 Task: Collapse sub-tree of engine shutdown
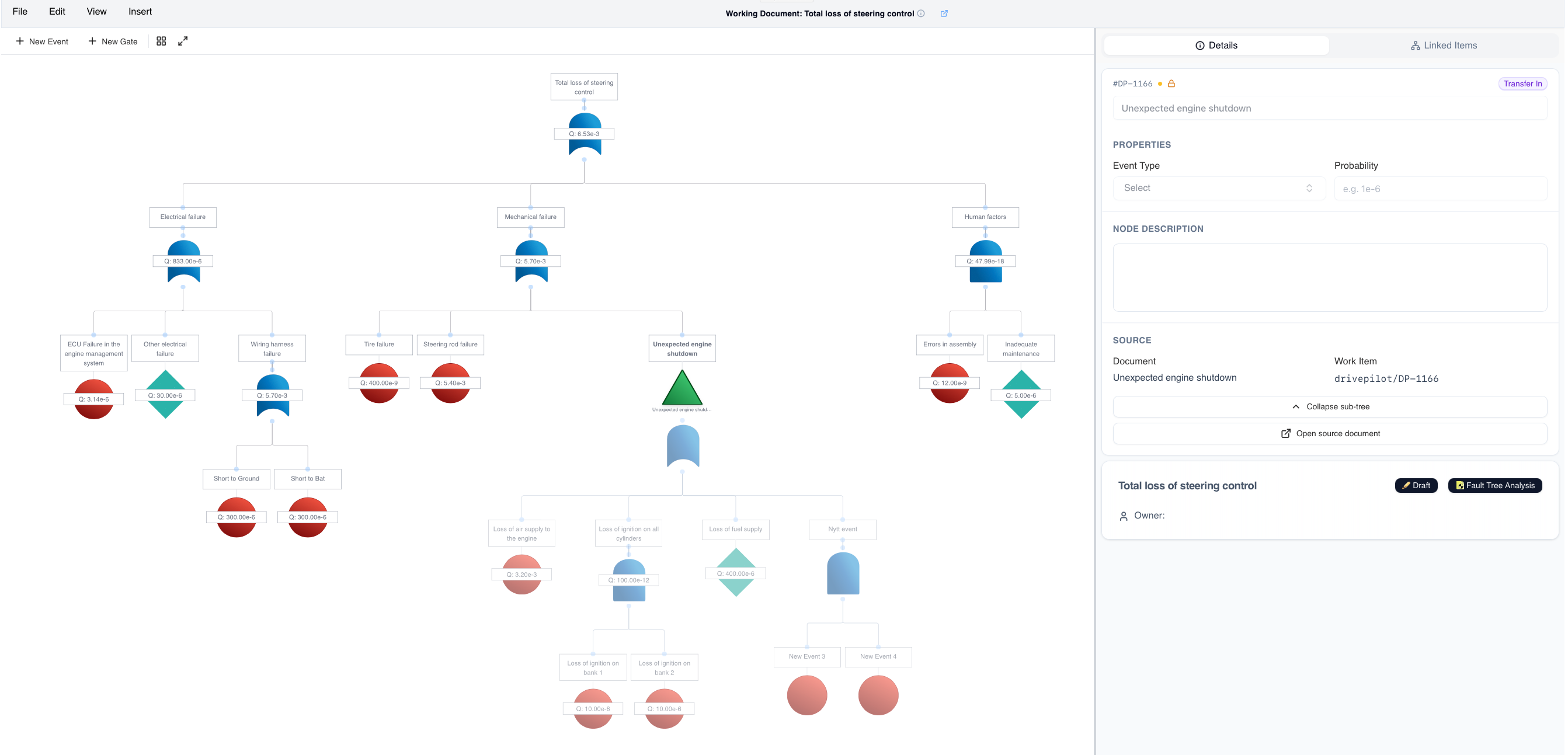tap(1329, 406)
